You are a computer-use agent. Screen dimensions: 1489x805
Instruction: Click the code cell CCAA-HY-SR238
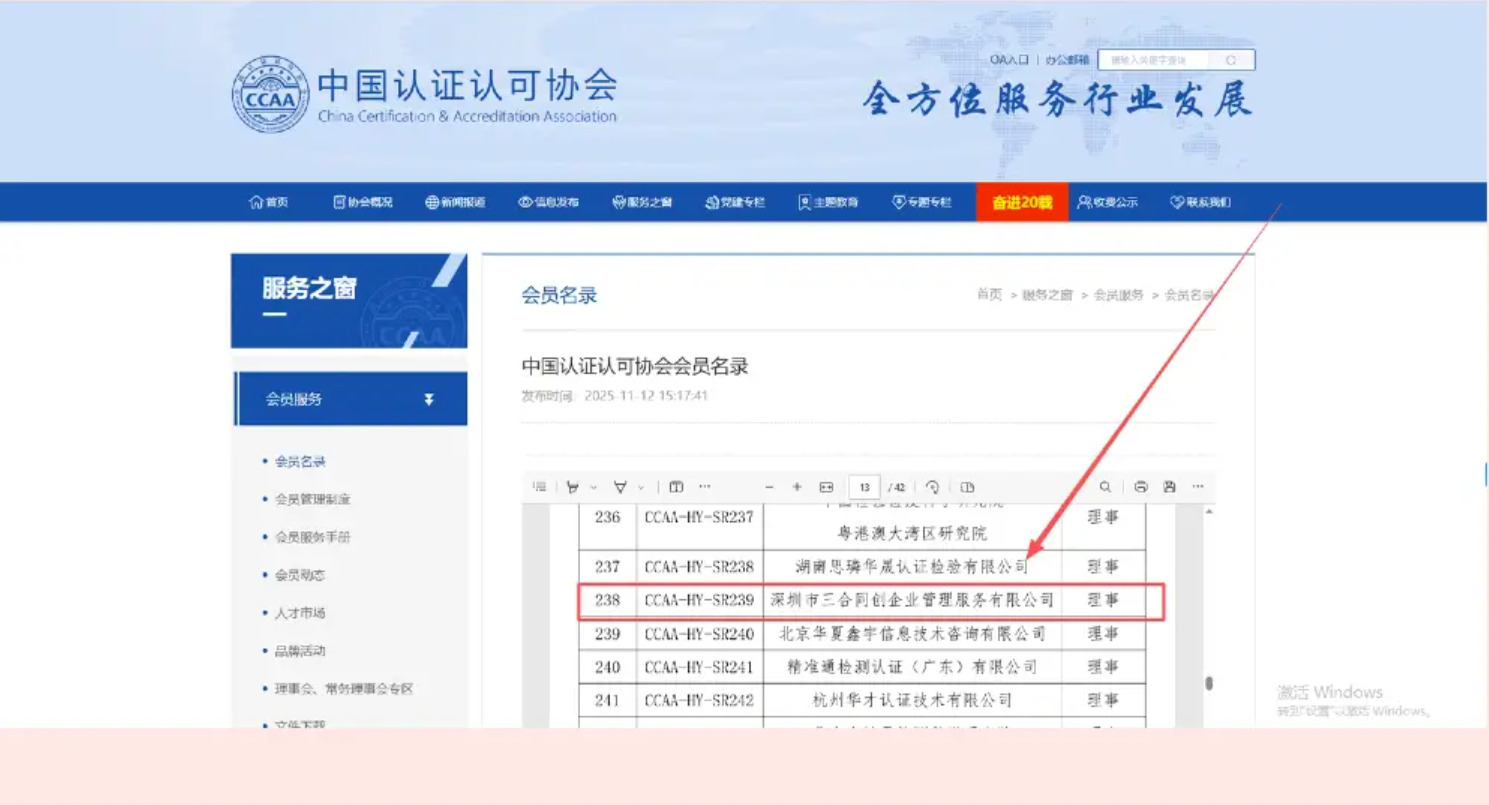[x=699, y=567]
